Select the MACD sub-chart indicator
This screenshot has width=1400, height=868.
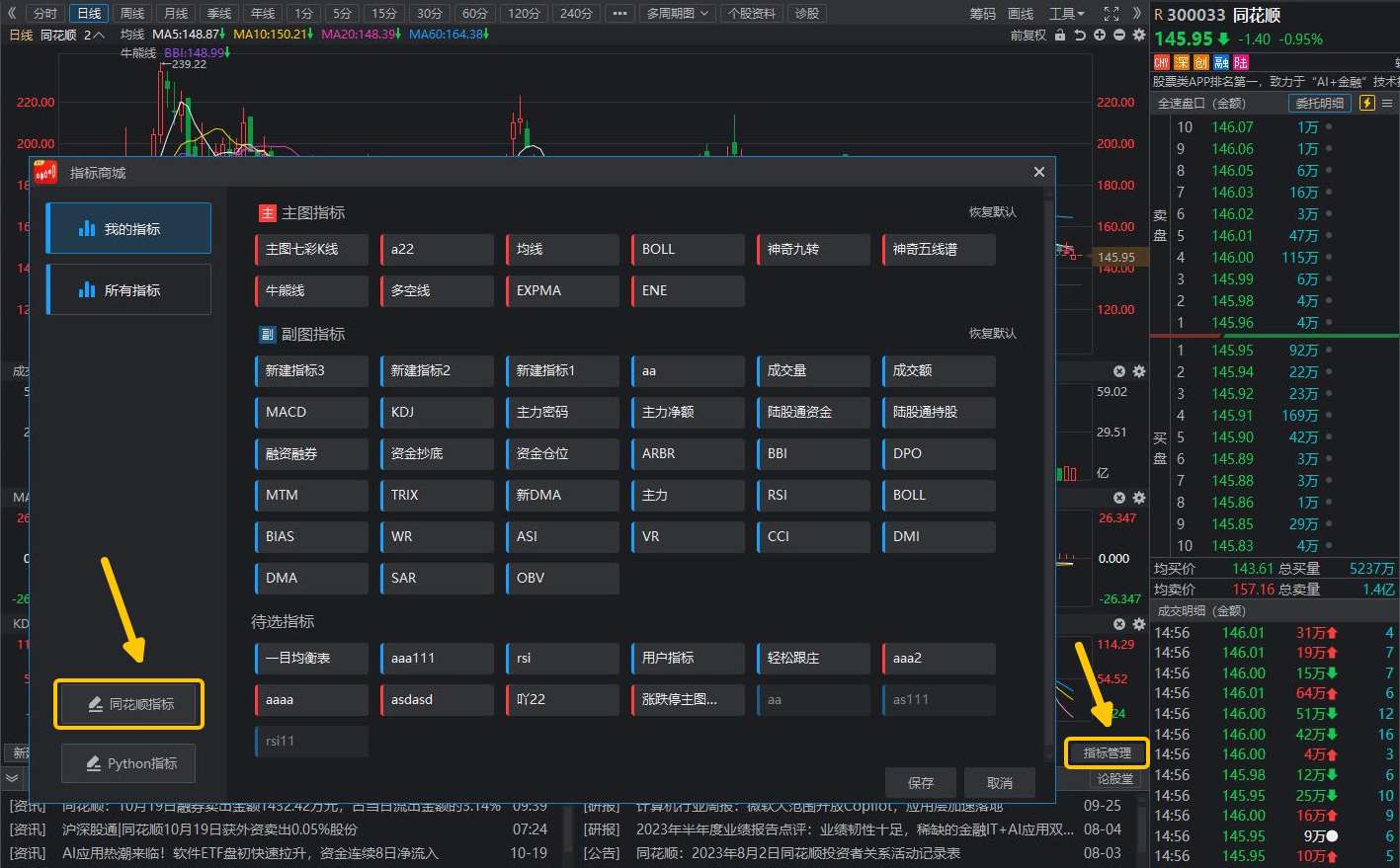tap(311, 412)
